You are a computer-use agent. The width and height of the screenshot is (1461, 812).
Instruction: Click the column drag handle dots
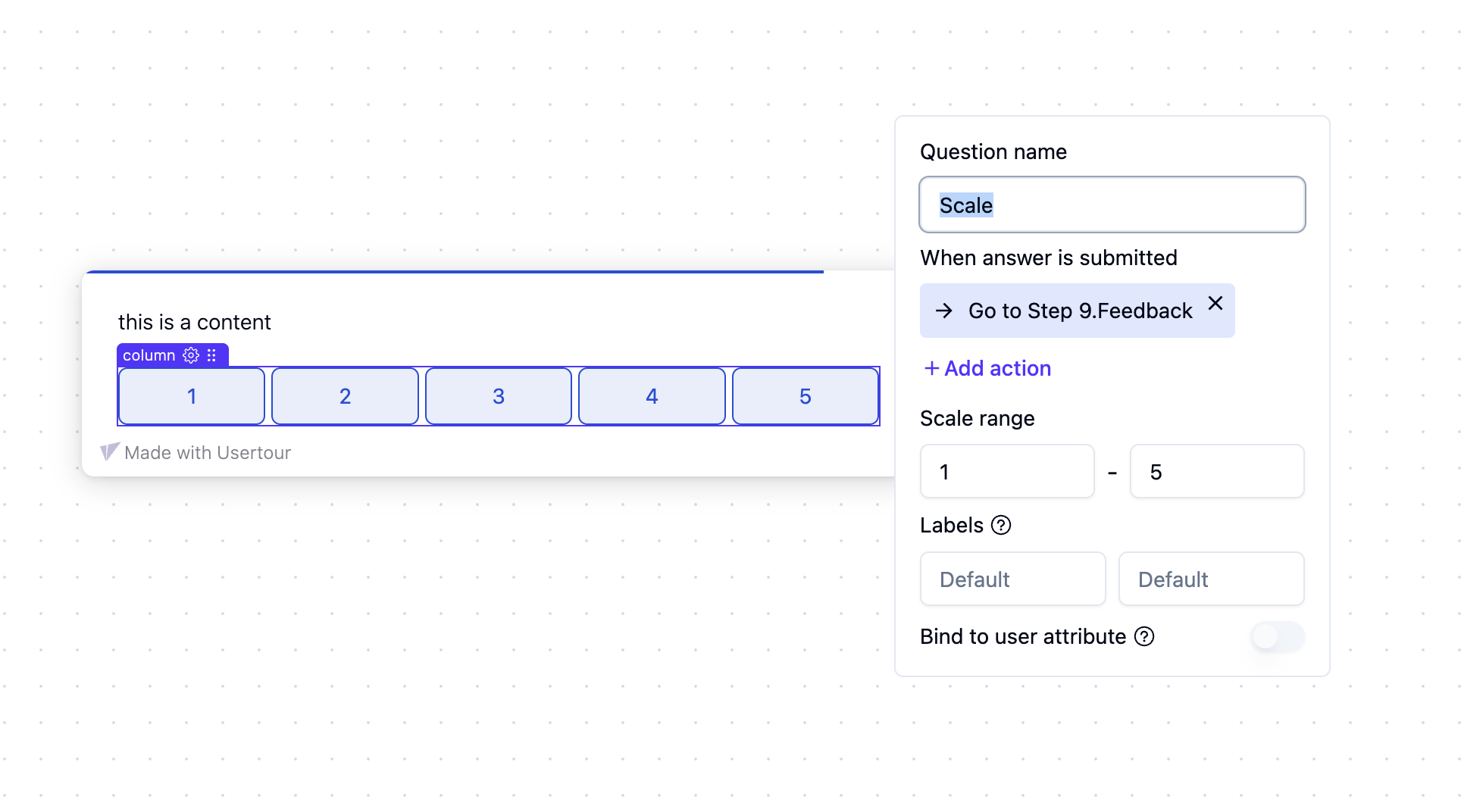(x=212, y=355)
